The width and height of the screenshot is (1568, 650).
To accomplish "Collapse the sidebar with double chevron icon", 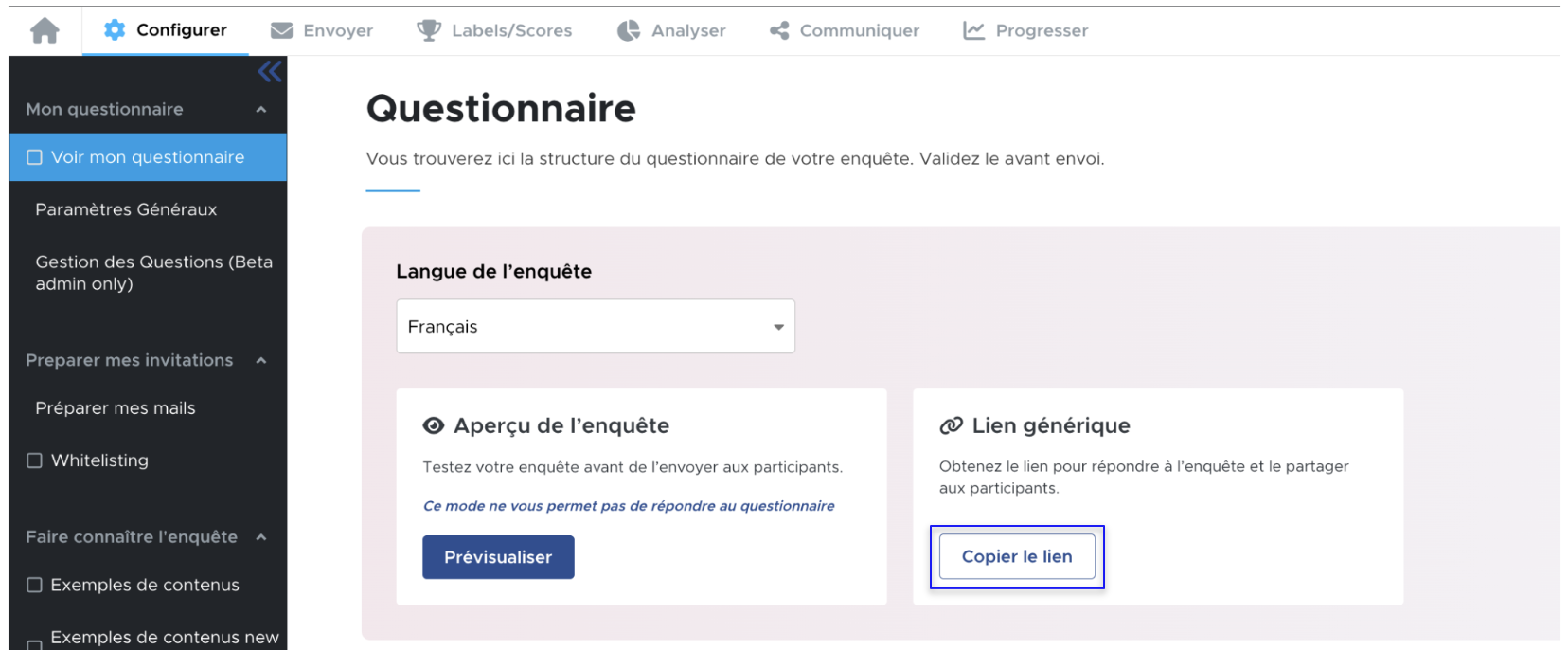I will pyautogui.click(x=270, y=72).
